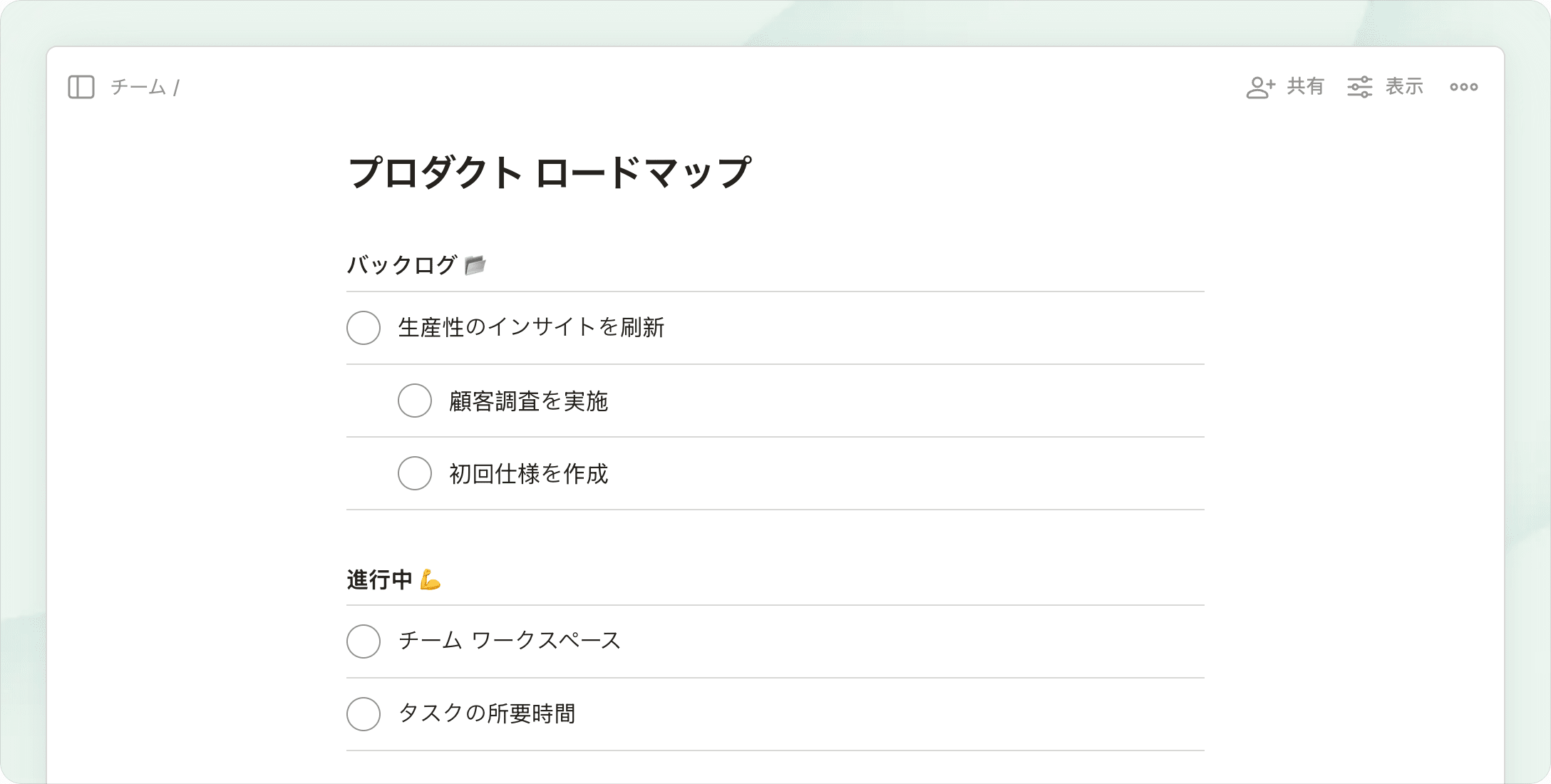Open the 表示 display options

pyautogui.click(x=1404, y=87)
